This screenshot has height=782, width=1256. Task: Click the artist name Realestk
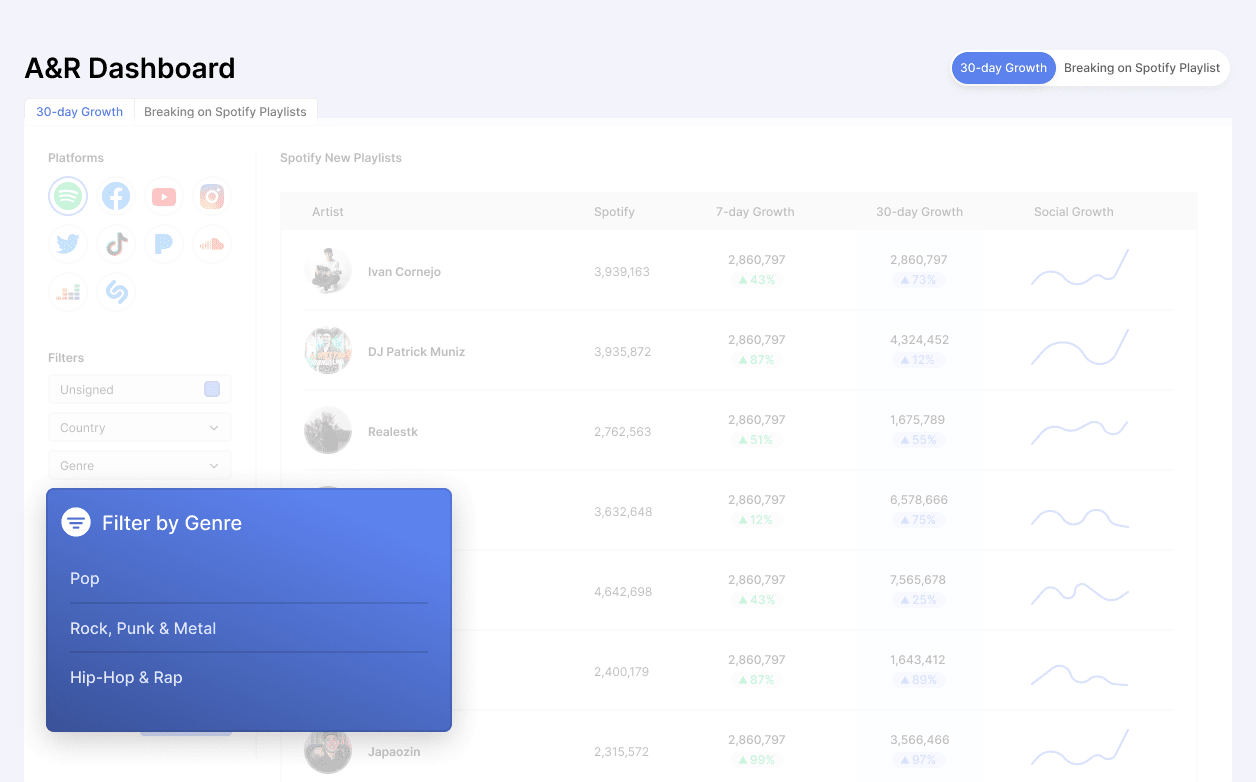pos(393,432)
